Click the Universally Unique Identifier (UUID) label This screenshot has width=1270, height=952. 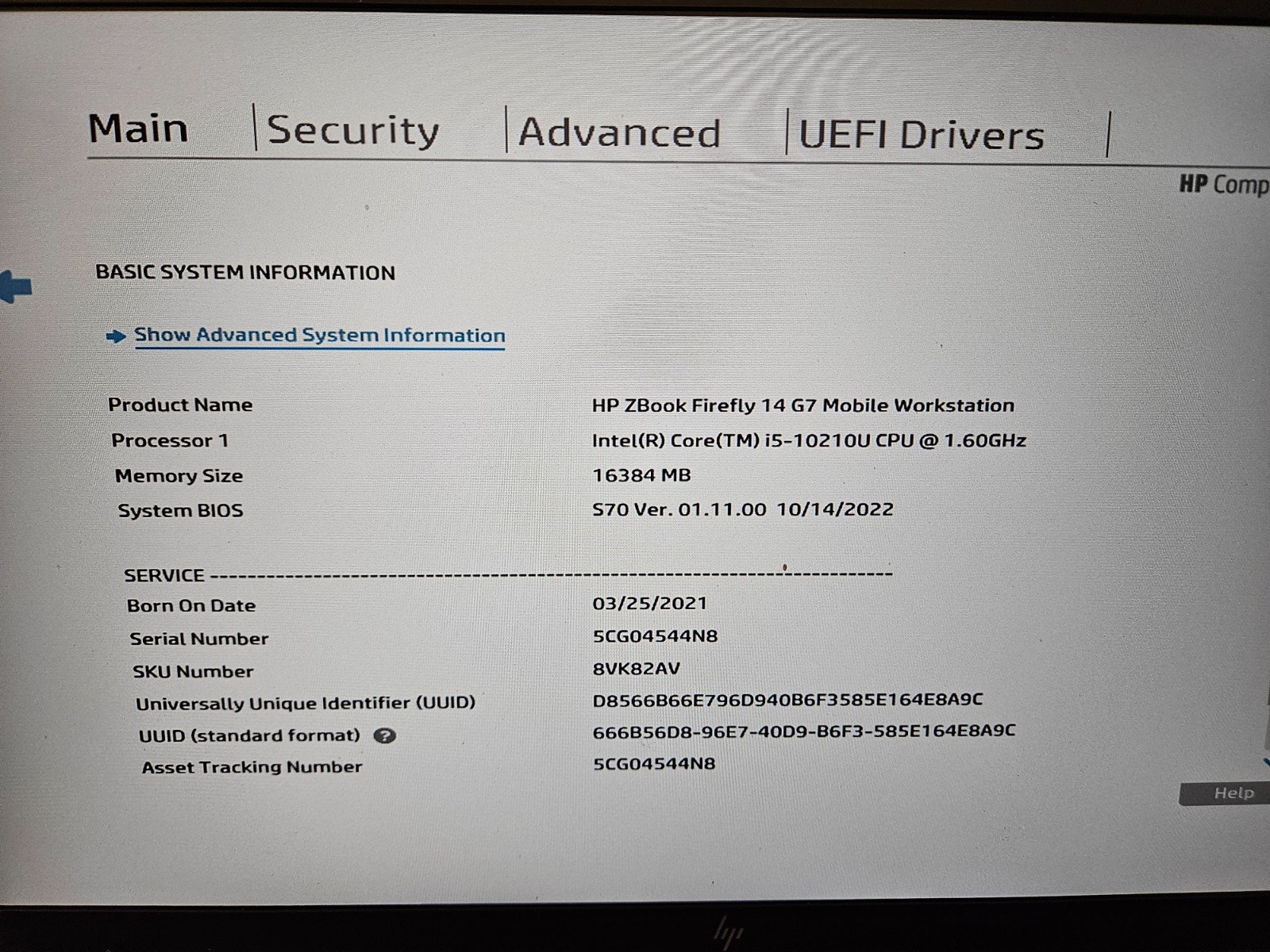coord(306,704)
